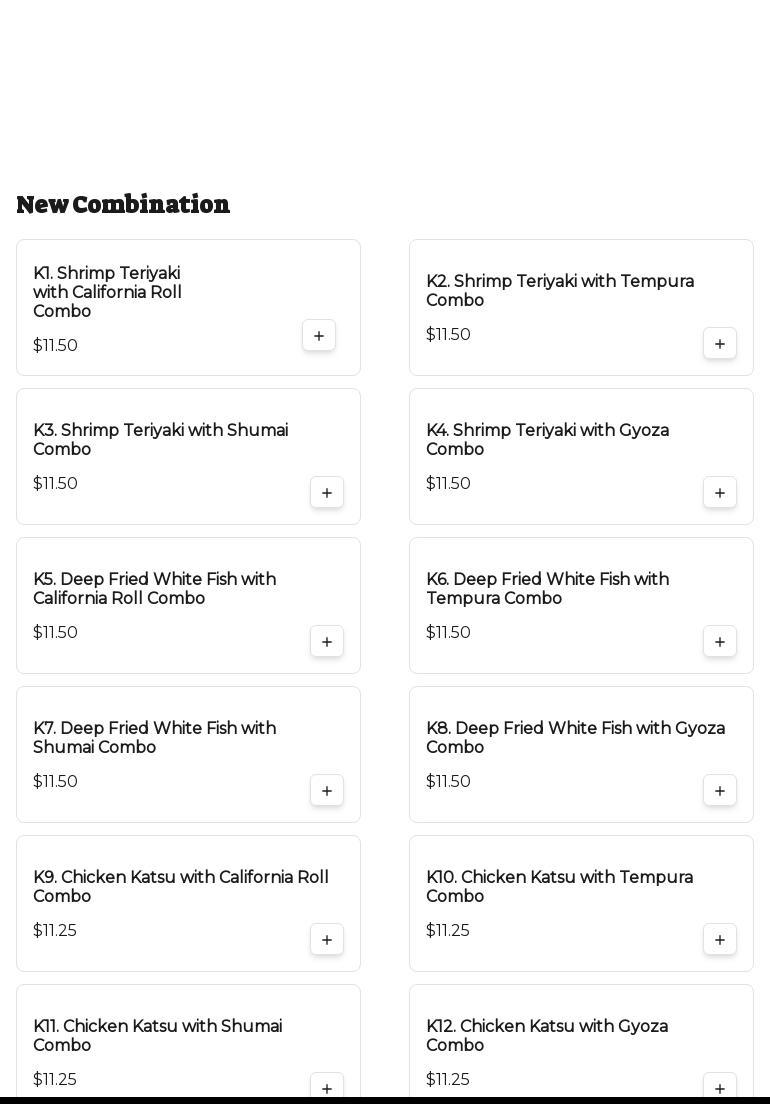Click the New Combination section heading
Screen dimensions: 770x1104
(x=123, y=204)
